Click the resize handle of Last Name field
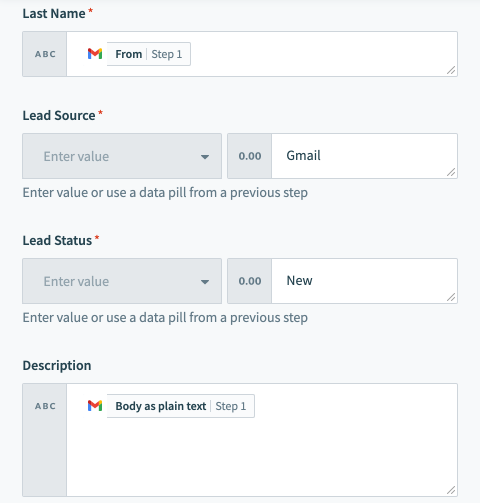Screen dimensions: 480x503 click(x=451, y=70)
